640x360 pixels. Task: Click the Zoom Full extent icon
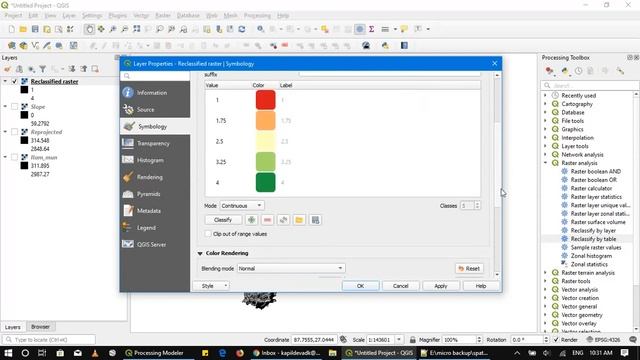tap(136, 29)
